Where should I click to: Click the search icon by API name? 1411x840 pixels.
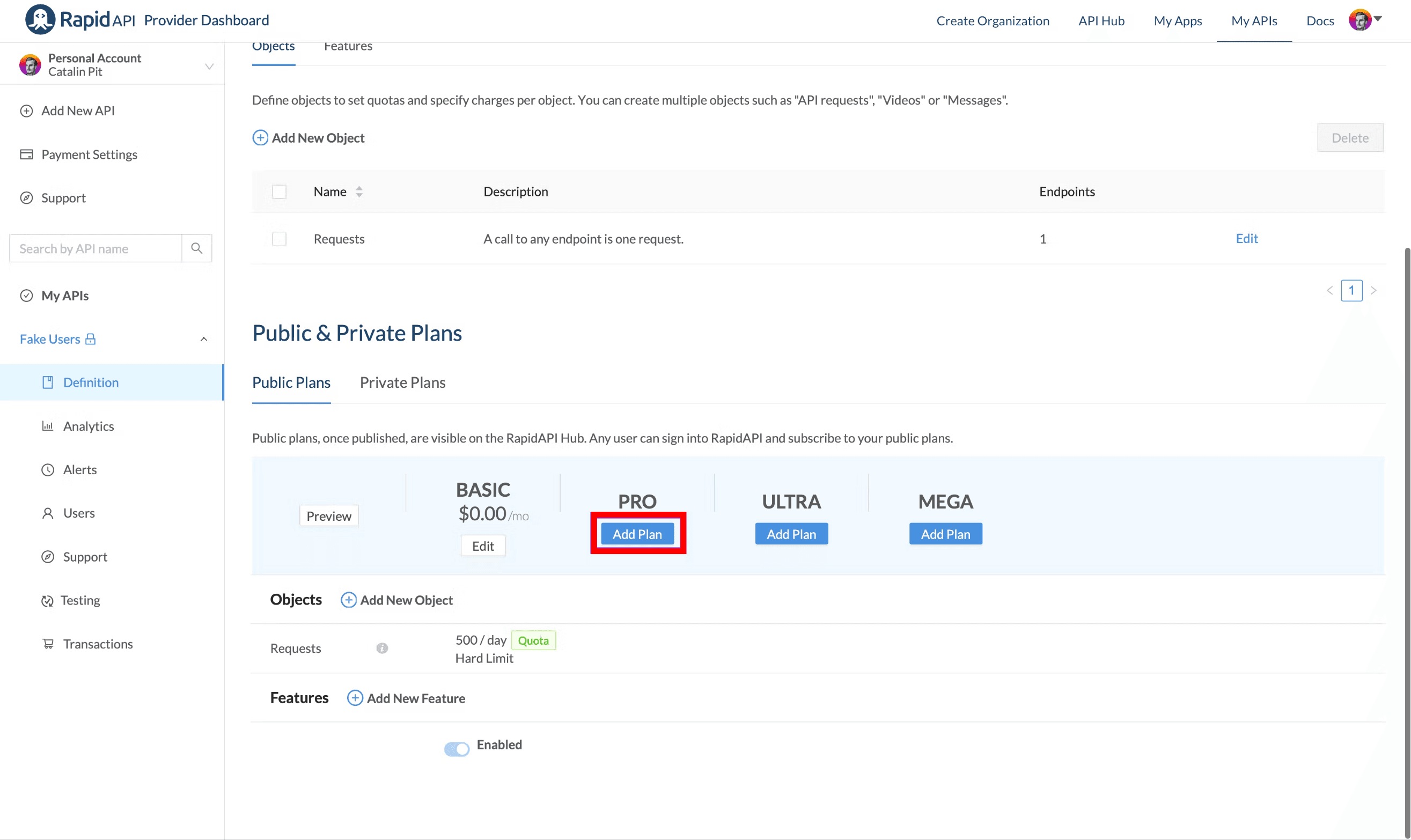point(197,248)
